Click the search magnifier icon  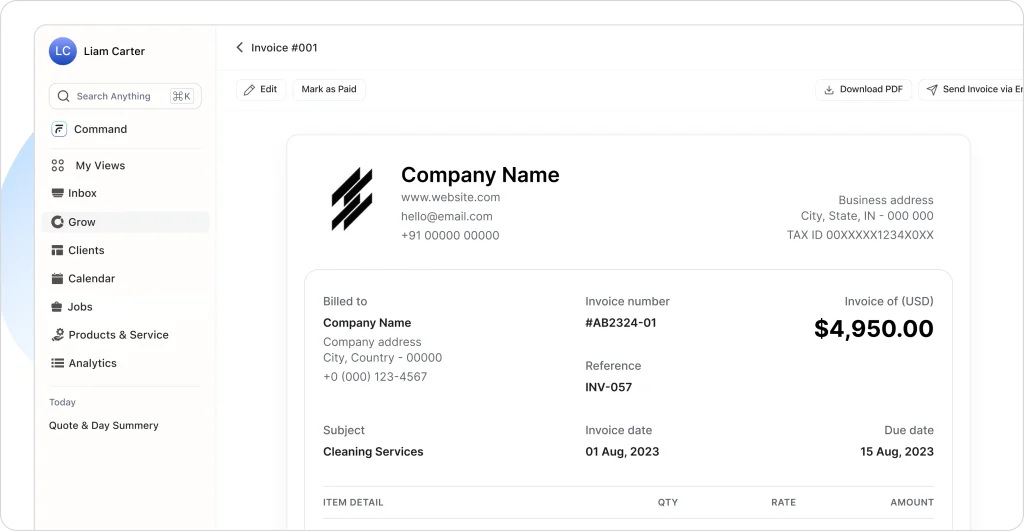[63, 96]
